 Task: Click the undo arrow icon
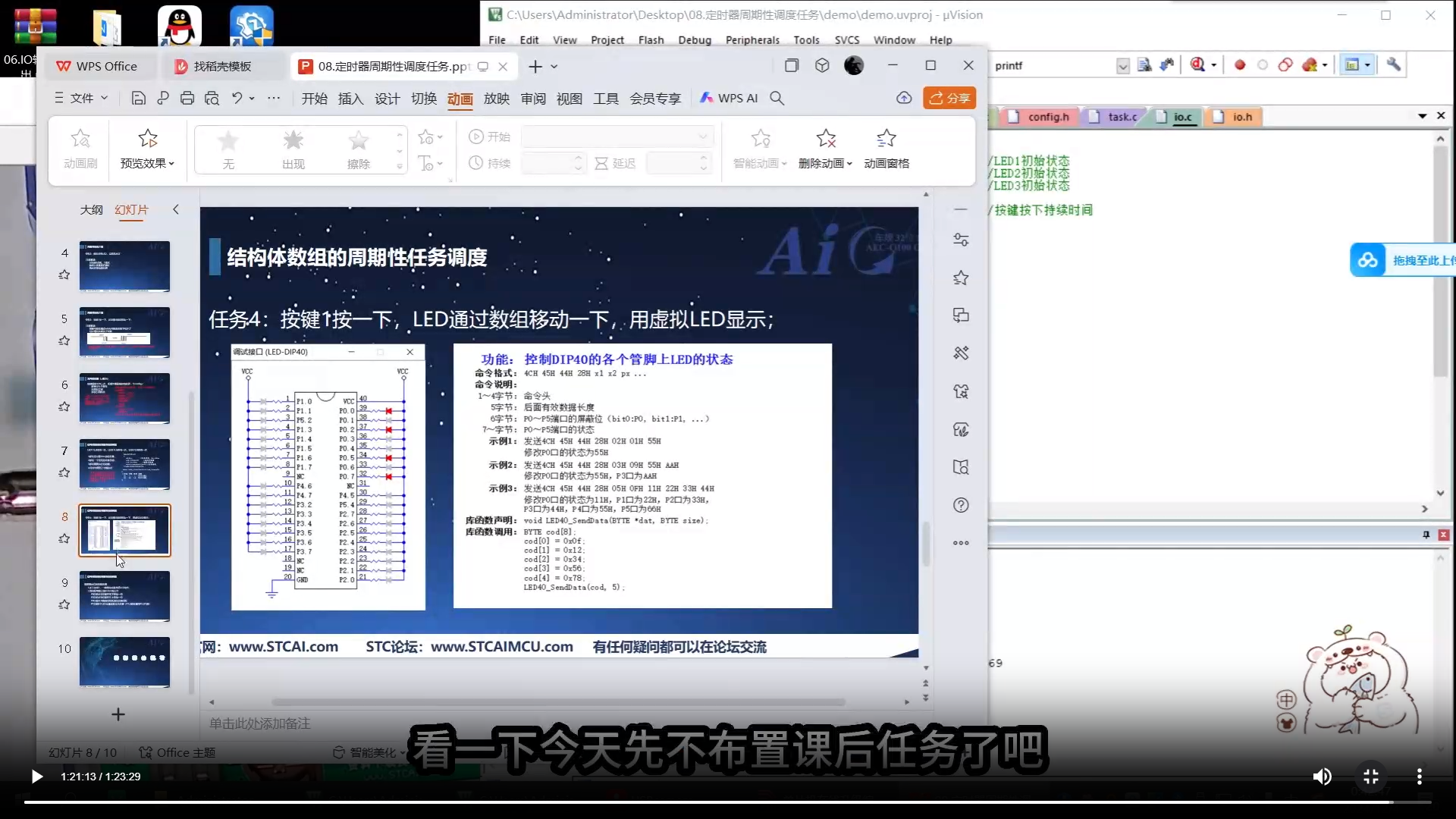(237, 98)
